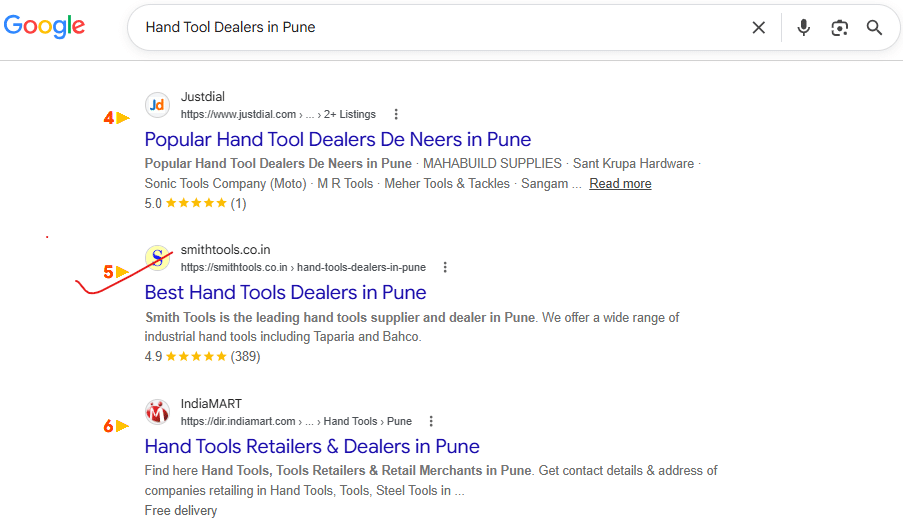Open Google Lens image search

click(839, 28)
